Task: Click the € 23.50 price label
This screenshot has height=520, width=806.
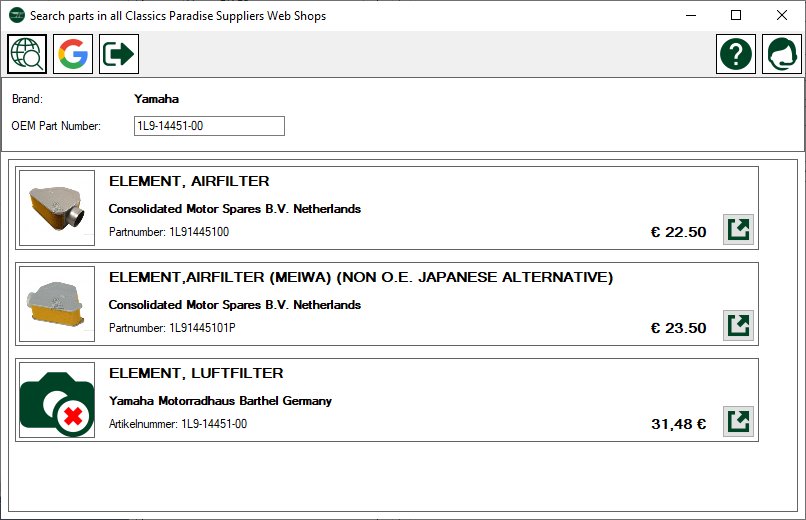Action: tap(679, 328)
